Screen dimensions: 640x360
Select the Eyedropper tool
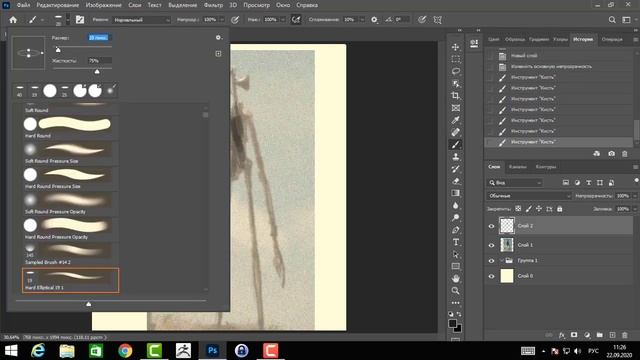coord(456,120)
